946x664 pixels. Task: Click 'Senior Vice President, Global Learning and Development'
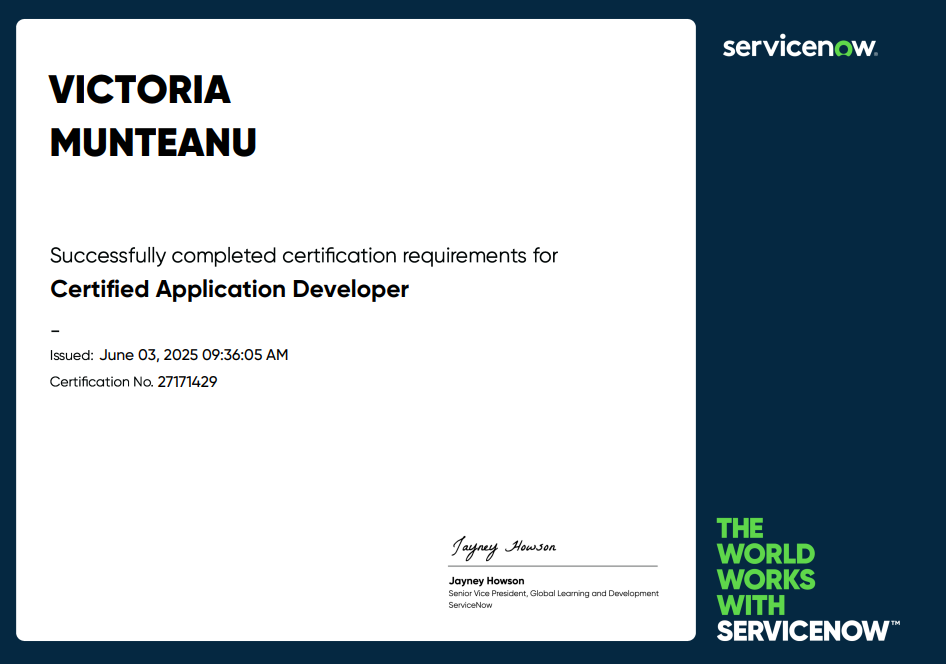553,593
